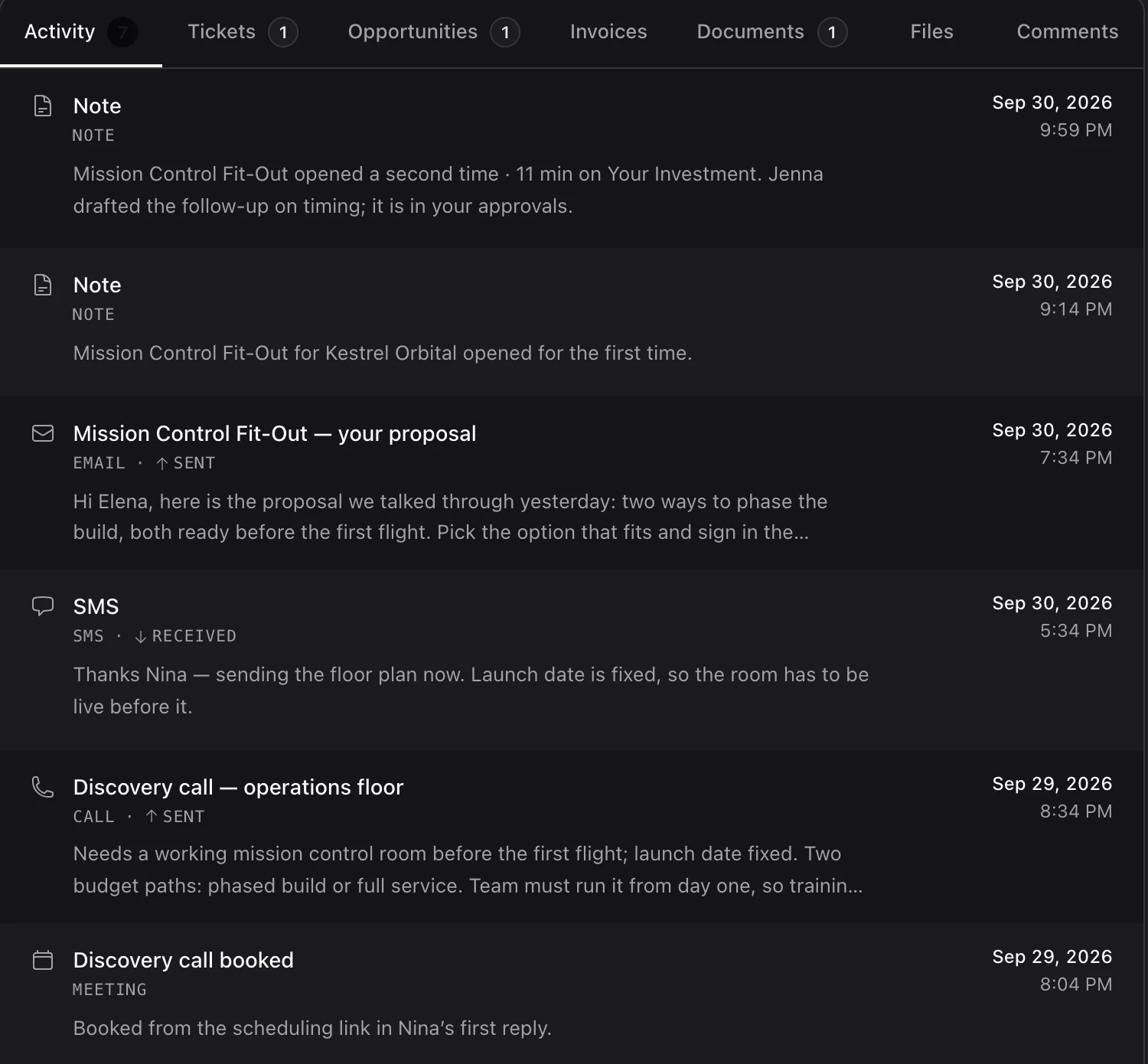Viewport: 1148px width, 1064px height.
Task: Click the 5:34 PM timestamp
Action: 1075,631
